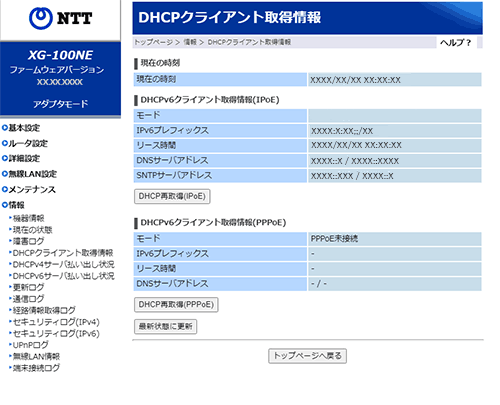Open the 障害ログ sidebar link

tap(28, 241)
